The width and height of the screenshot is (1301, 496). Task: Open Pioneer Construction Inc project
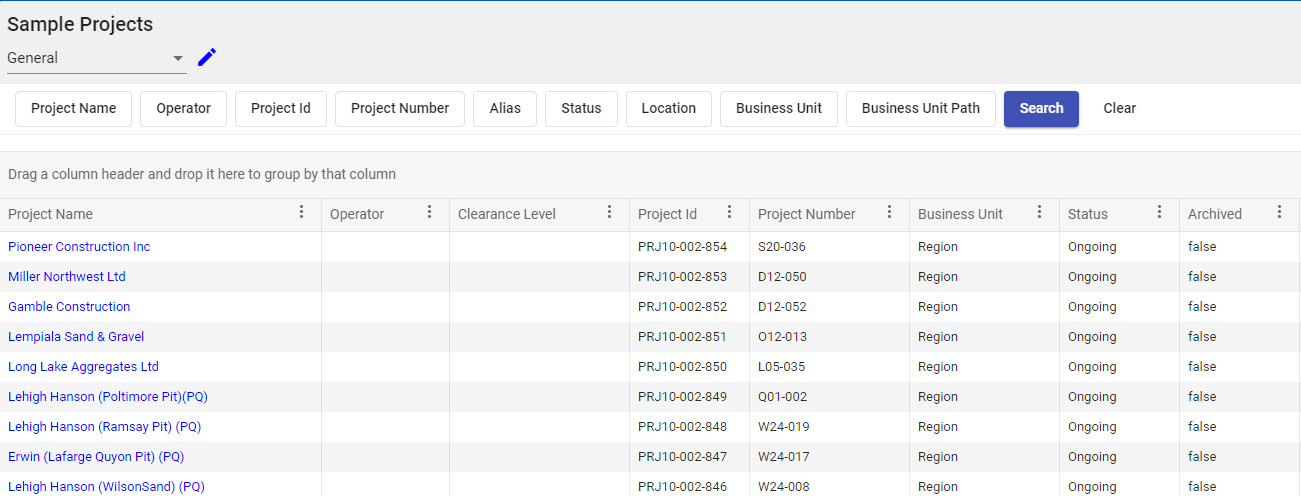[x=79, y=247]
